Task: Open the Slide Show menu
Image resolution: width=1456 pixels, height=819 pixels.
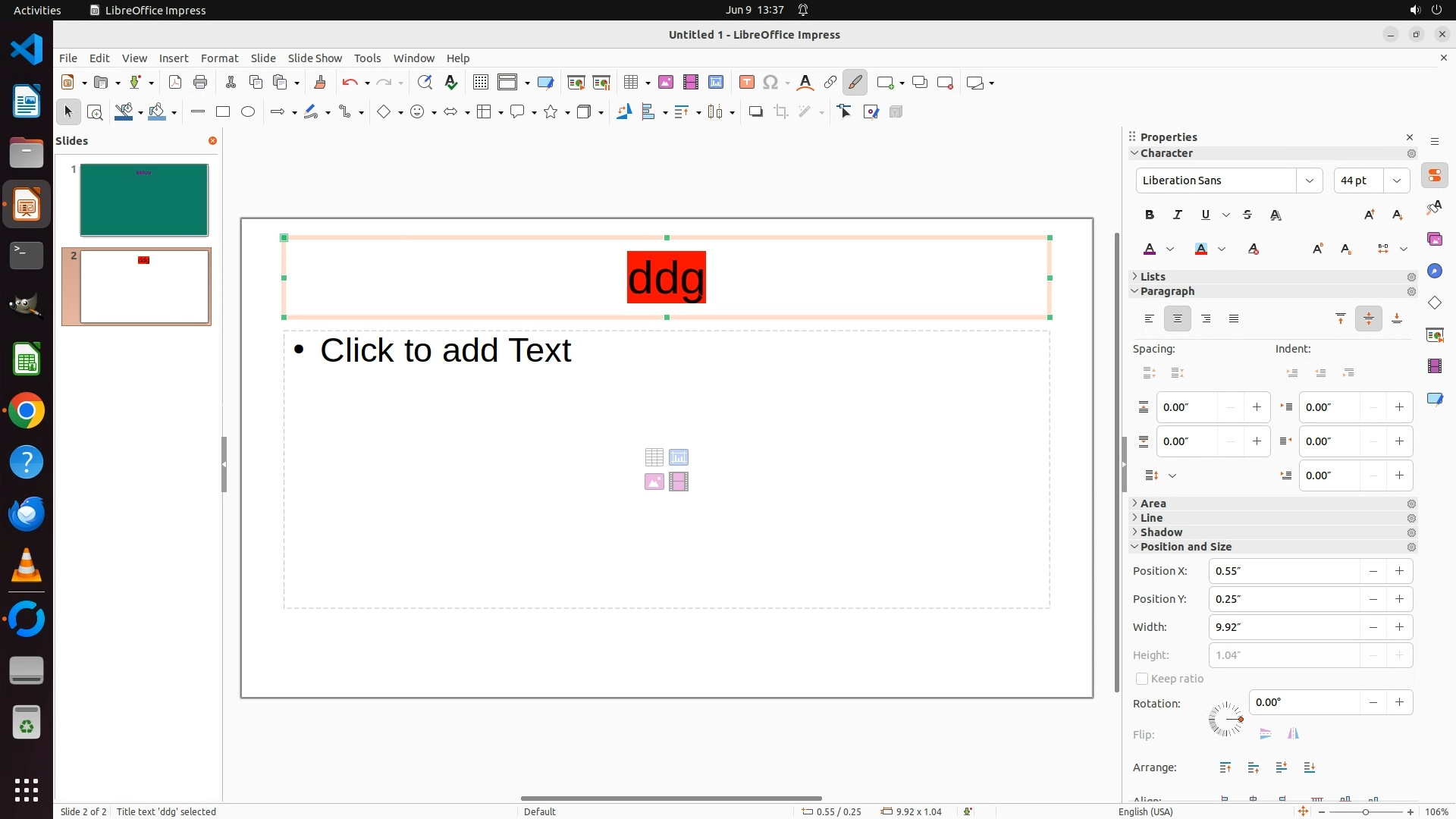Action: (315, 58)
